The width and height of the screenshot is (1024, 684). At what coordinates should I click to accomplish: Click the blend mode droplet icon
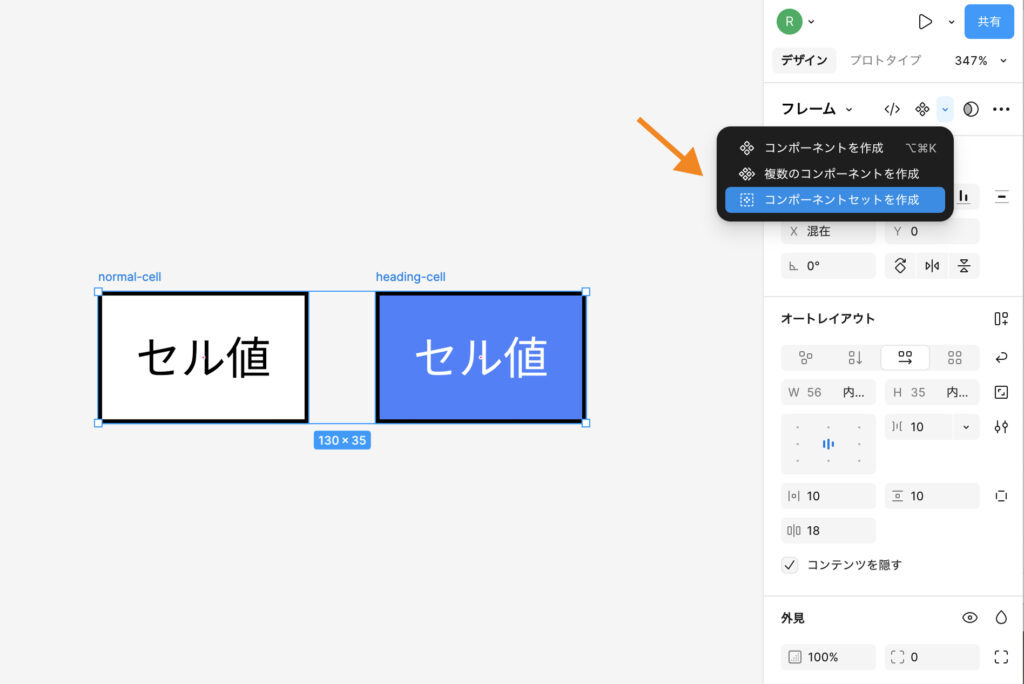[x=1001, y=618]
